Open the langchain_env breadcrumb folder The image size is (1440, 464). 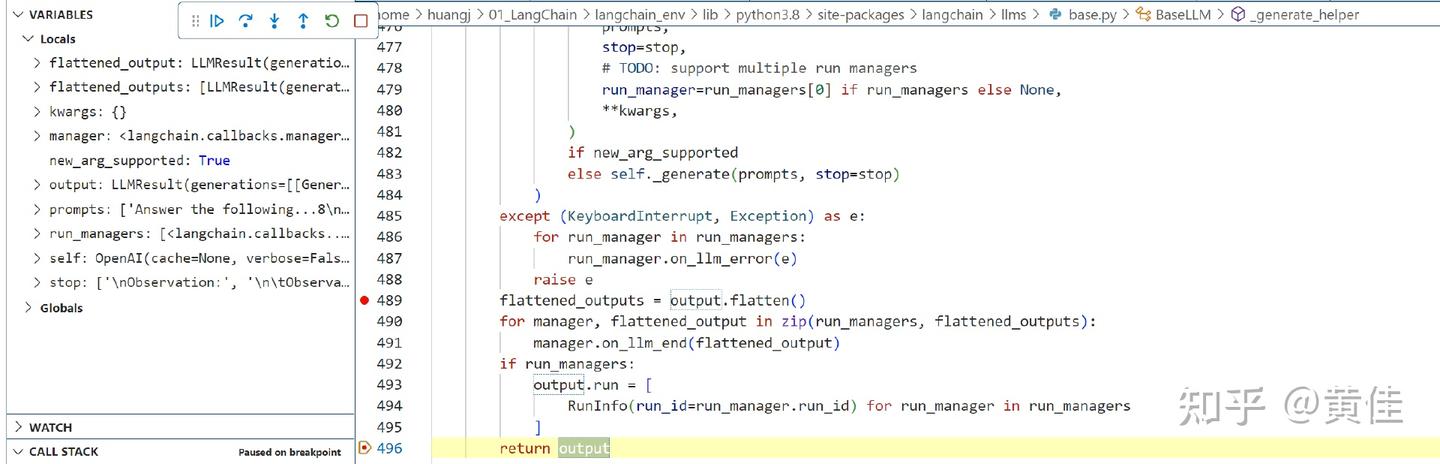(x=640, y=15)
